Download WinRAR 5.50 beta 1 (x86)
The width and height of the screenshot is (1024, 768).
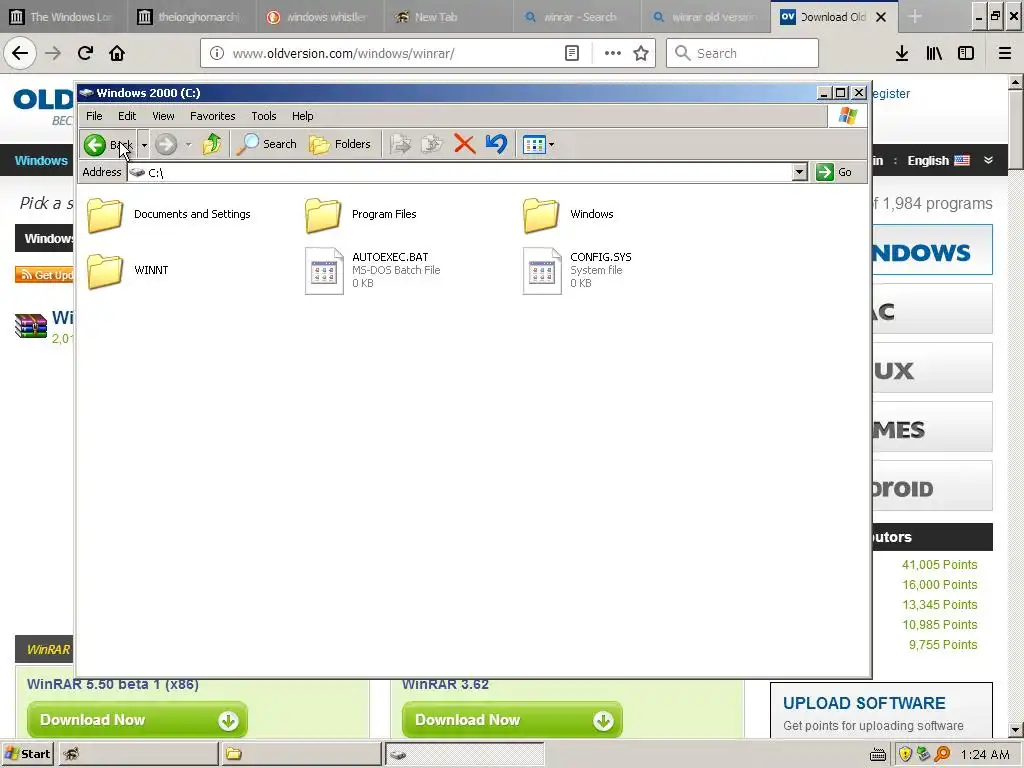click(x=137, y=720)
